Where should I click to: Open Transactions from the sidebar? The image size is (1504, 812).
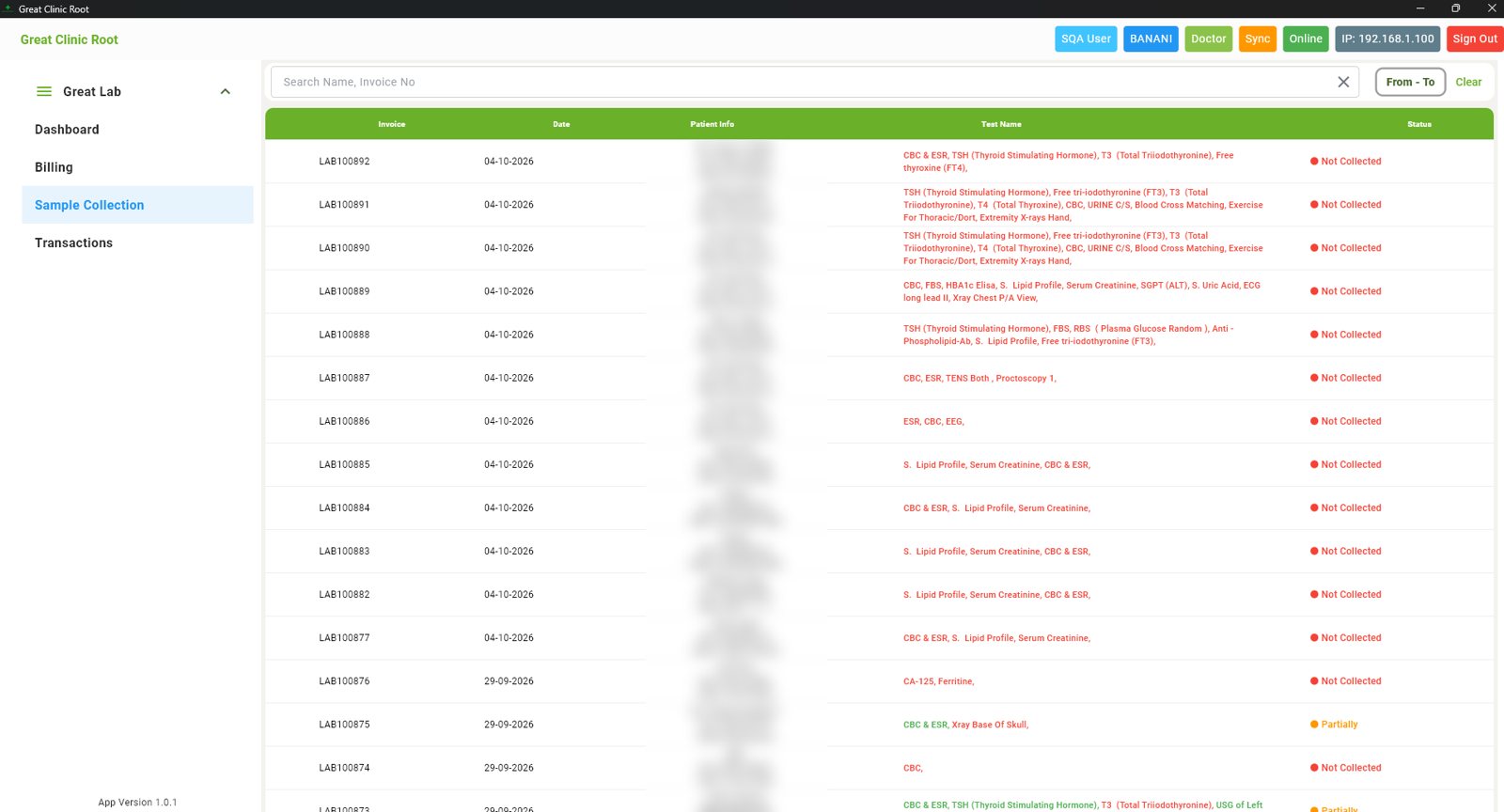tap(73, 242)
